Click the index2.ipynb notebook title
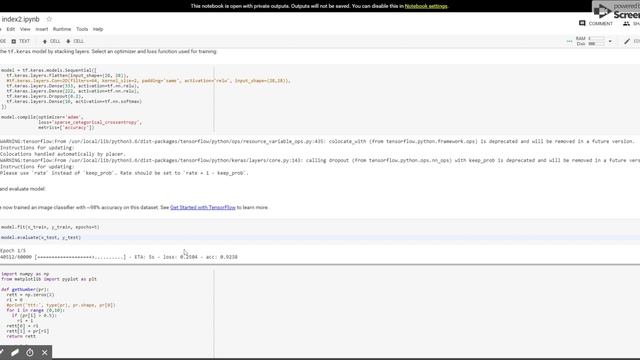The width and height of the screenshot is (640, 360). coord(20,19)
